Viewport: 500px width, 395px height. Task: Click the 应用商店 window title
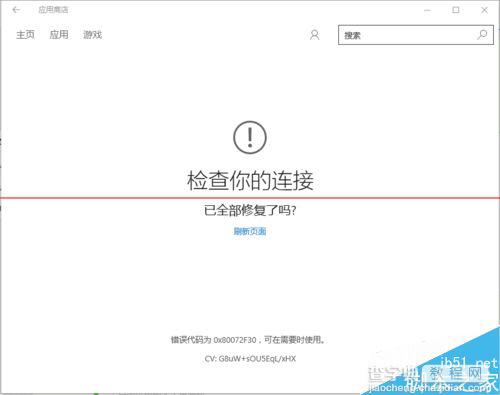pyautogui.click(x=53, y=10)
